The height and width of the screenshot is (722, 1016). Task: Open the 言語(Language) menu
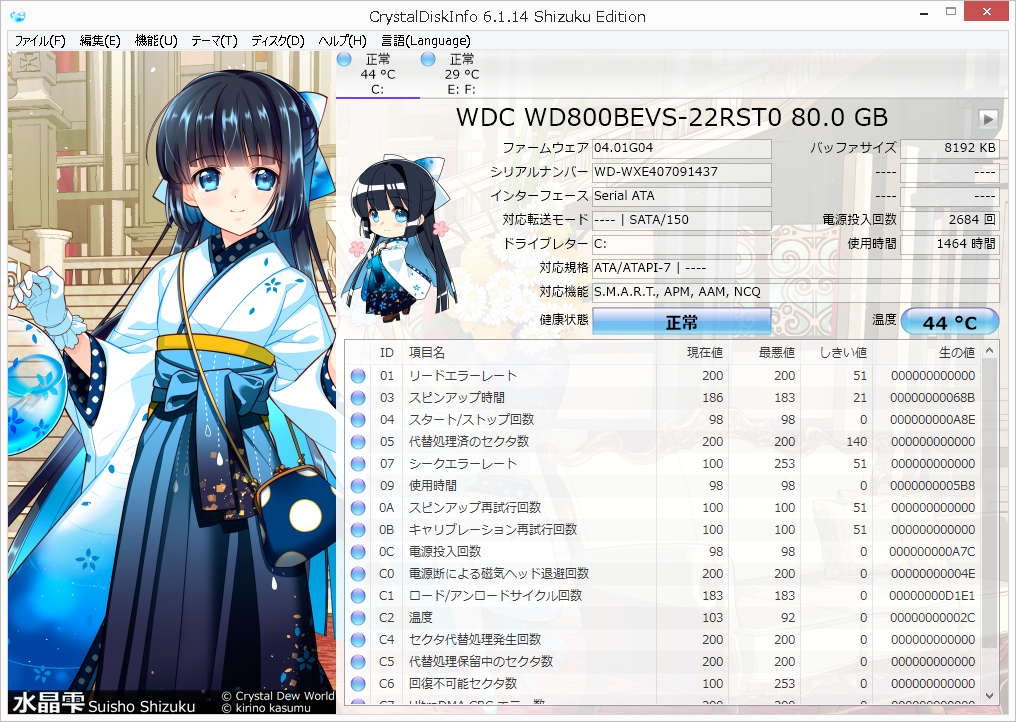pyautogui.click(x=426, y=41)
